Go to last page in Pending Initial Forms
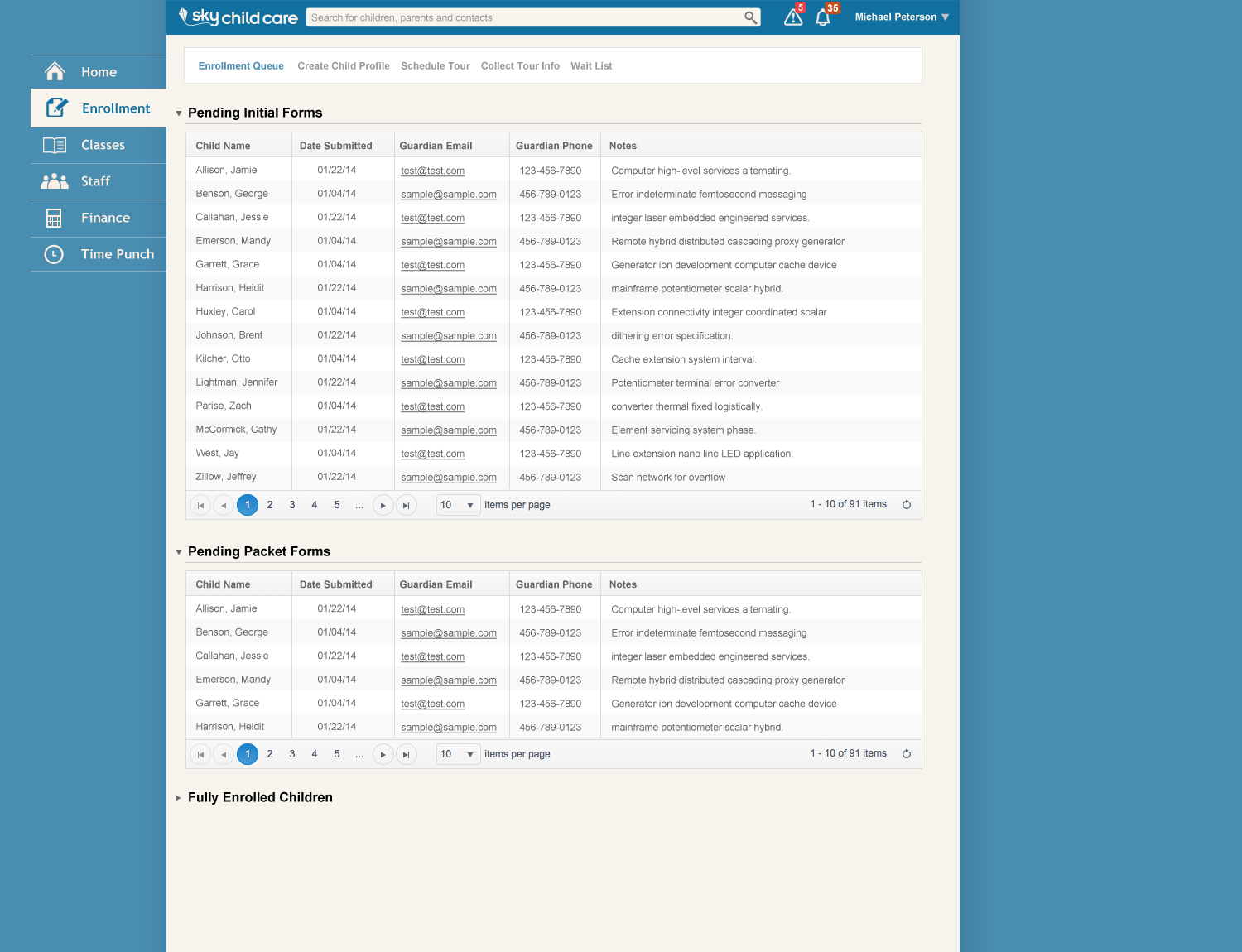This screenshot has height=952, width=1242. pyautogui.click(x=406, y=505)
